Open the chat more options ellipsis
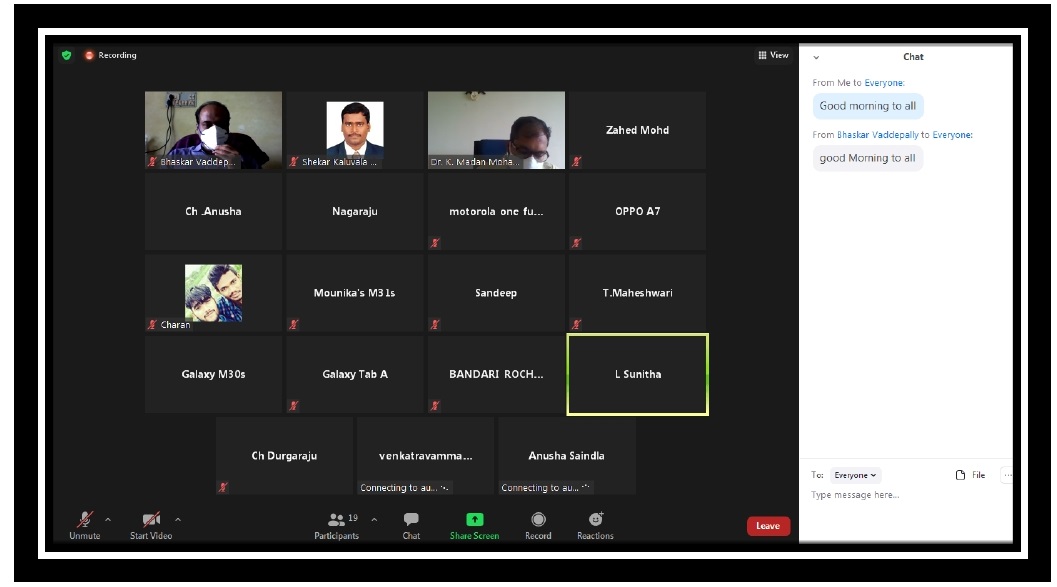The width and height of the screenshot is (1057, 587). pos(1006,475)
